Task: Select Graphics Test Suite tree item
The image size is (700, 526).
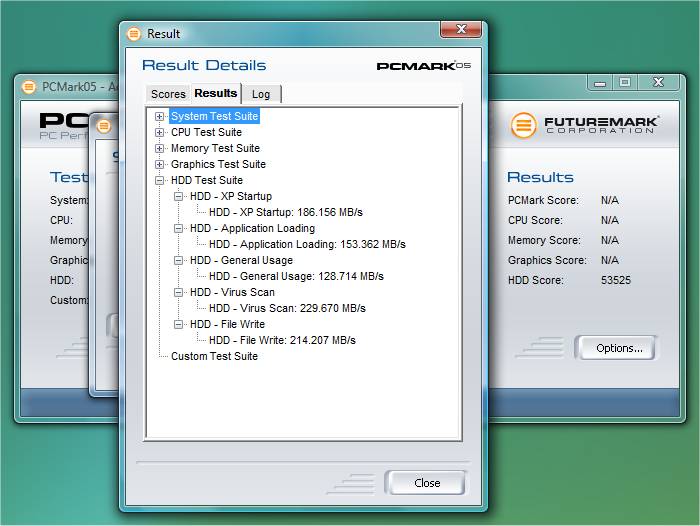Action: [218, 164]
